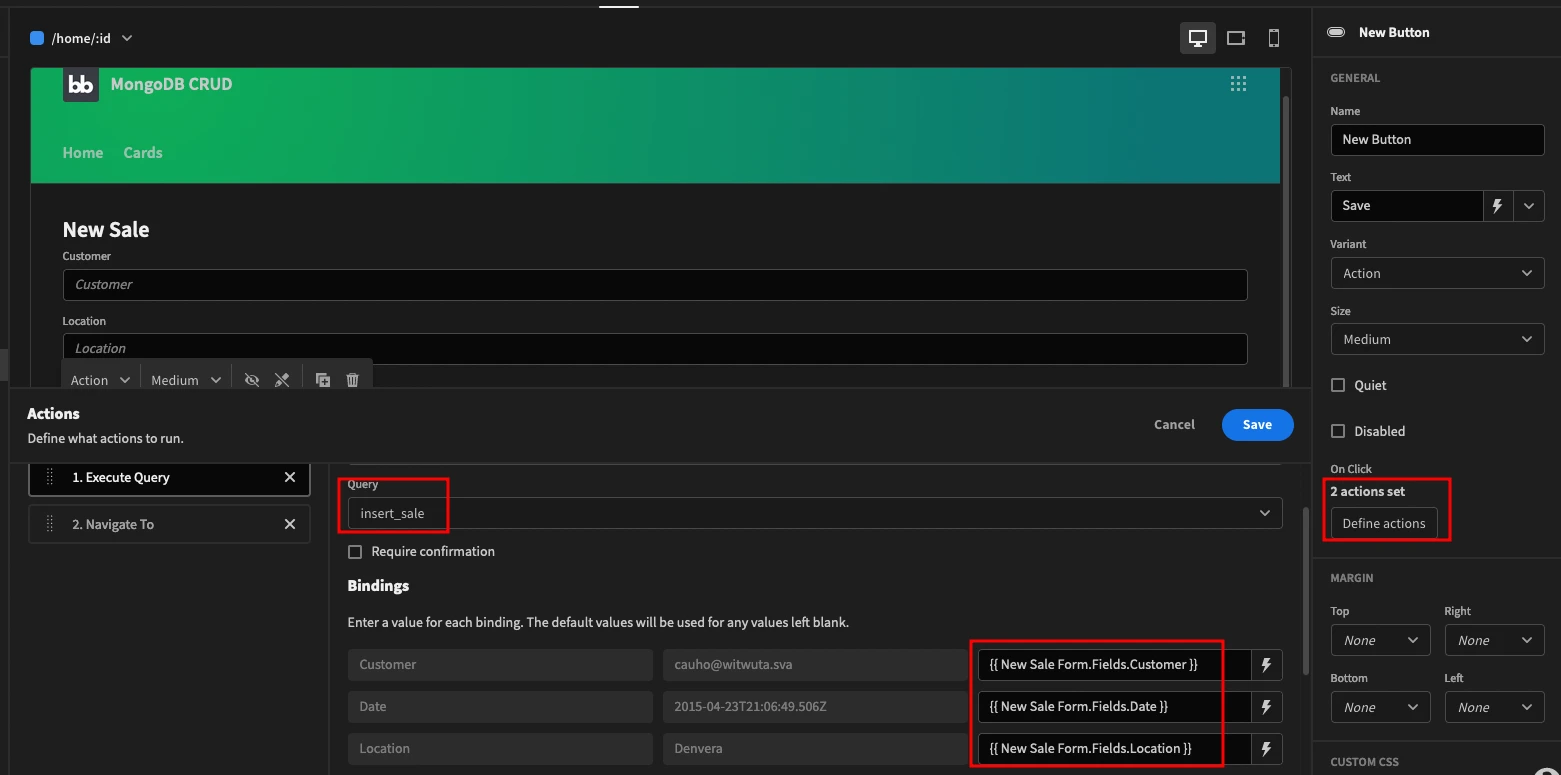Click the Customer binding value field
1561x775 pixels.
point(1114,664)
